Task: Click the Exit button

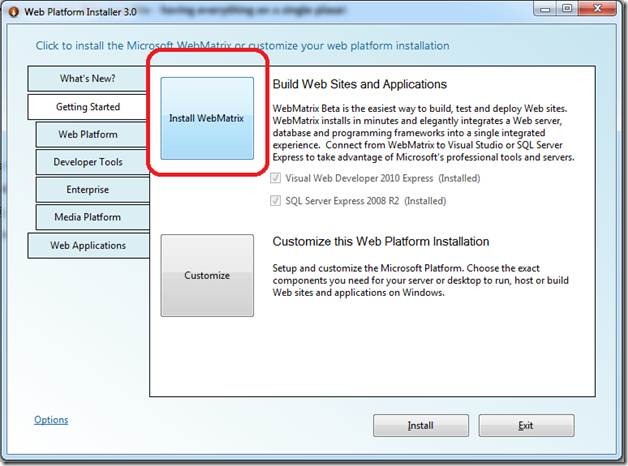Action: click(x=526, y=425)
